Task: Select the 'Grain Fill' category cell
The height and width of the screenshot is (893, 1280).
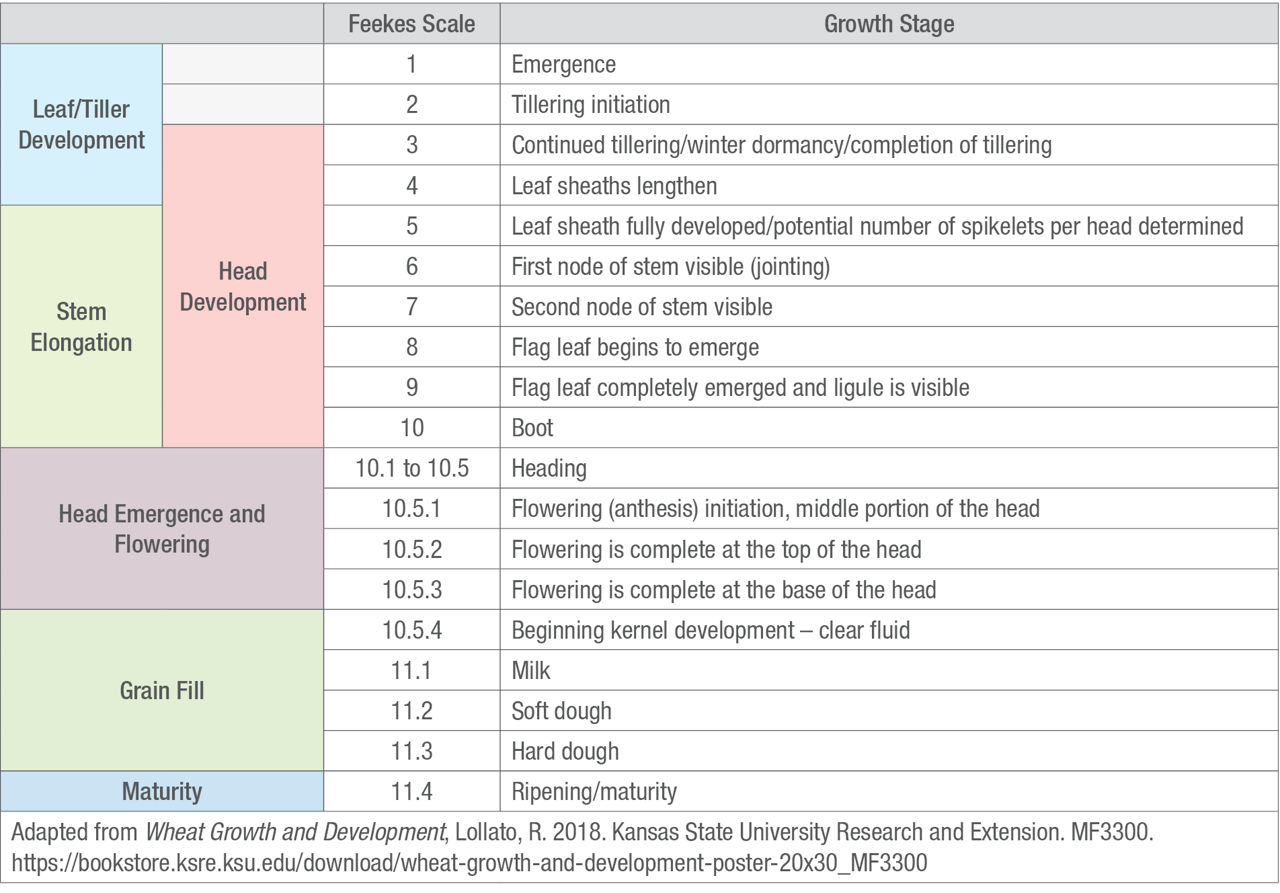Action: tap(162, 690)
